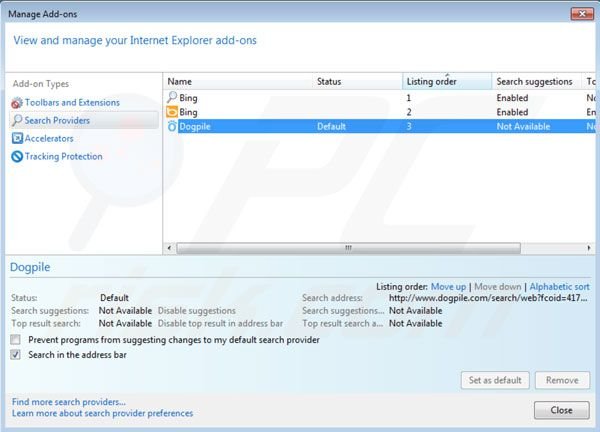Viewport: 600px width, 432px height.
Task: Open the Accelerators add-on type
Action: pyautogui.click(x=49, y=139)
